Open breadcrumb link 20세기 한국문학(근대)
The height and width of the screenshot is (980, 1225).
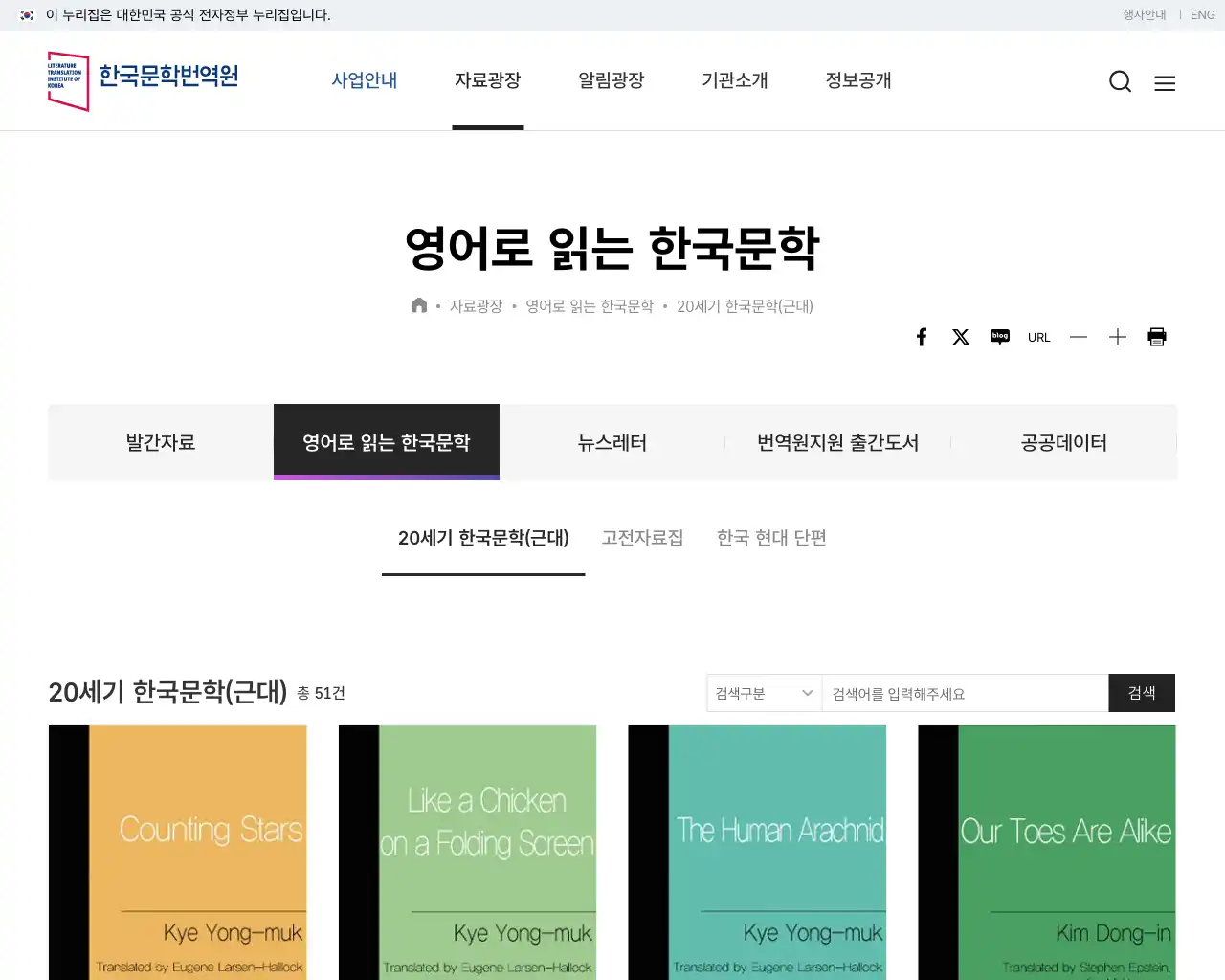745,306
